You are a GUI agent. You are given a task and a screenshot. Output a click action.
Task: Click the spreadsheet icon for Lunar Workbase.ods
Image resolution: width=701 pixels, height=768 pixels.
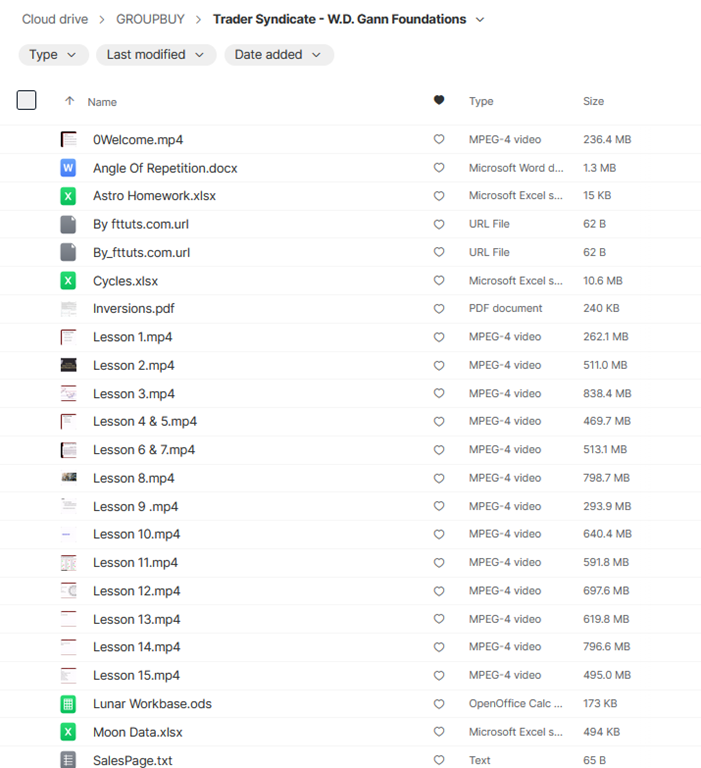(68, 704)
